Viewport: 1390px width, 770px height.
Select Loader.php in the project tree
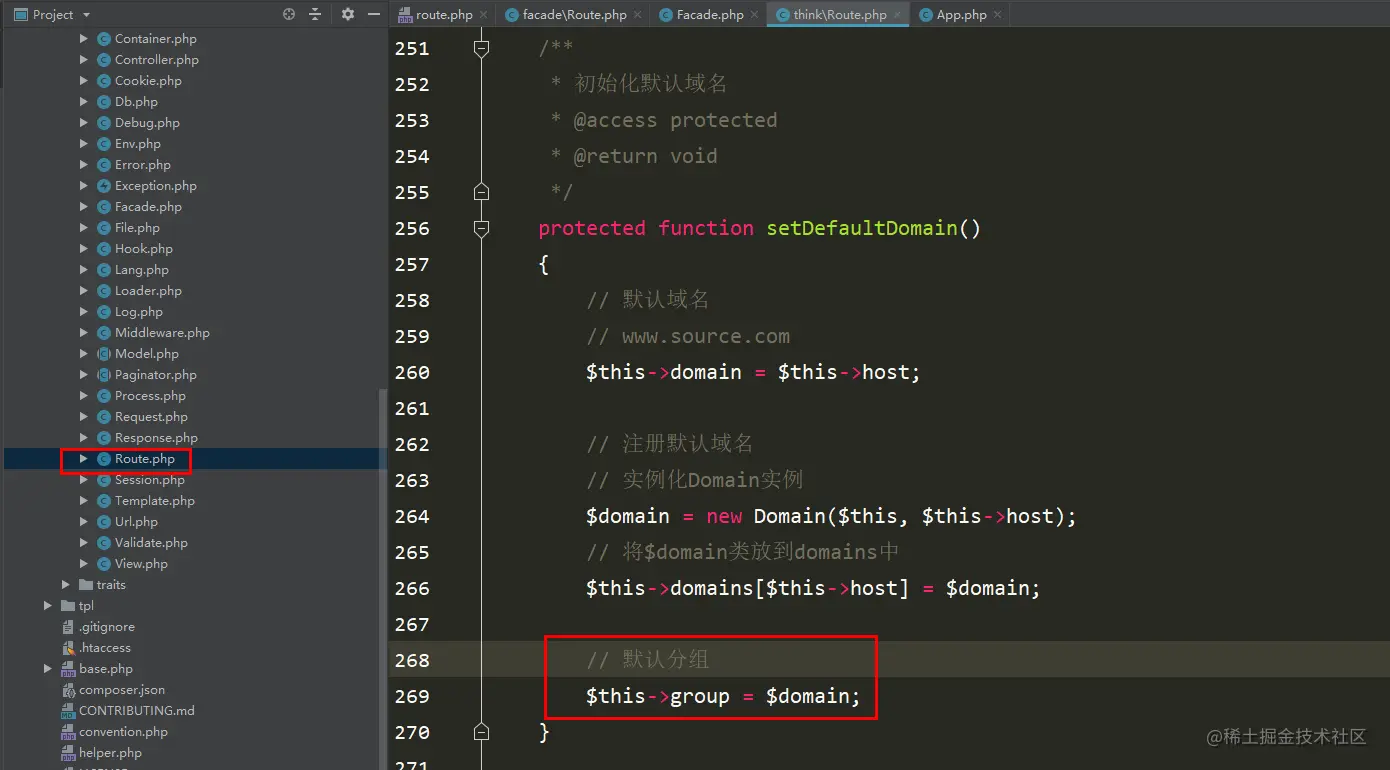tap(148, 291)
